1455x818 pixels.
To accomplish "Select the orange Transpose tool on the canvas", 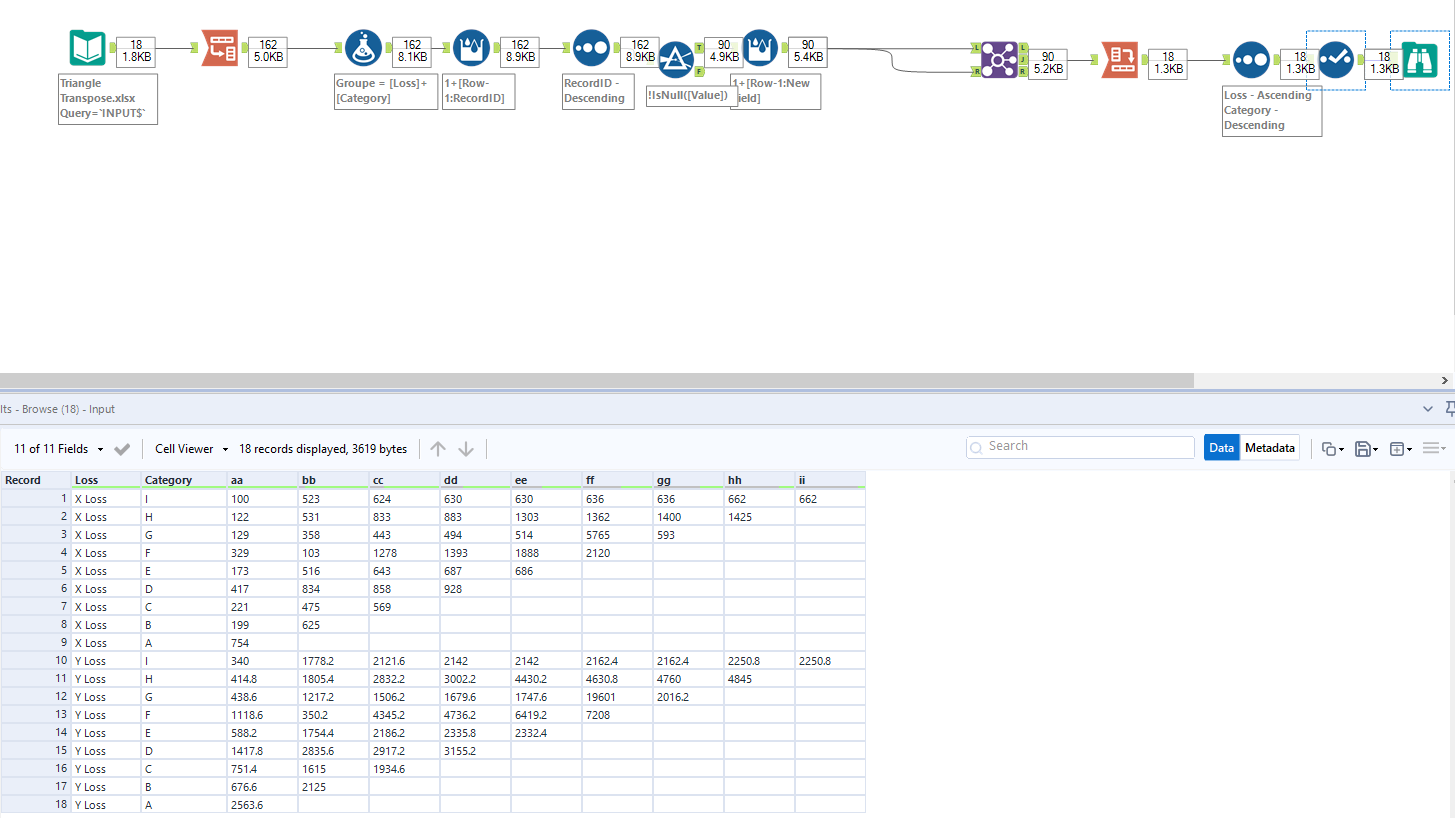I will [x=220, y=47].
